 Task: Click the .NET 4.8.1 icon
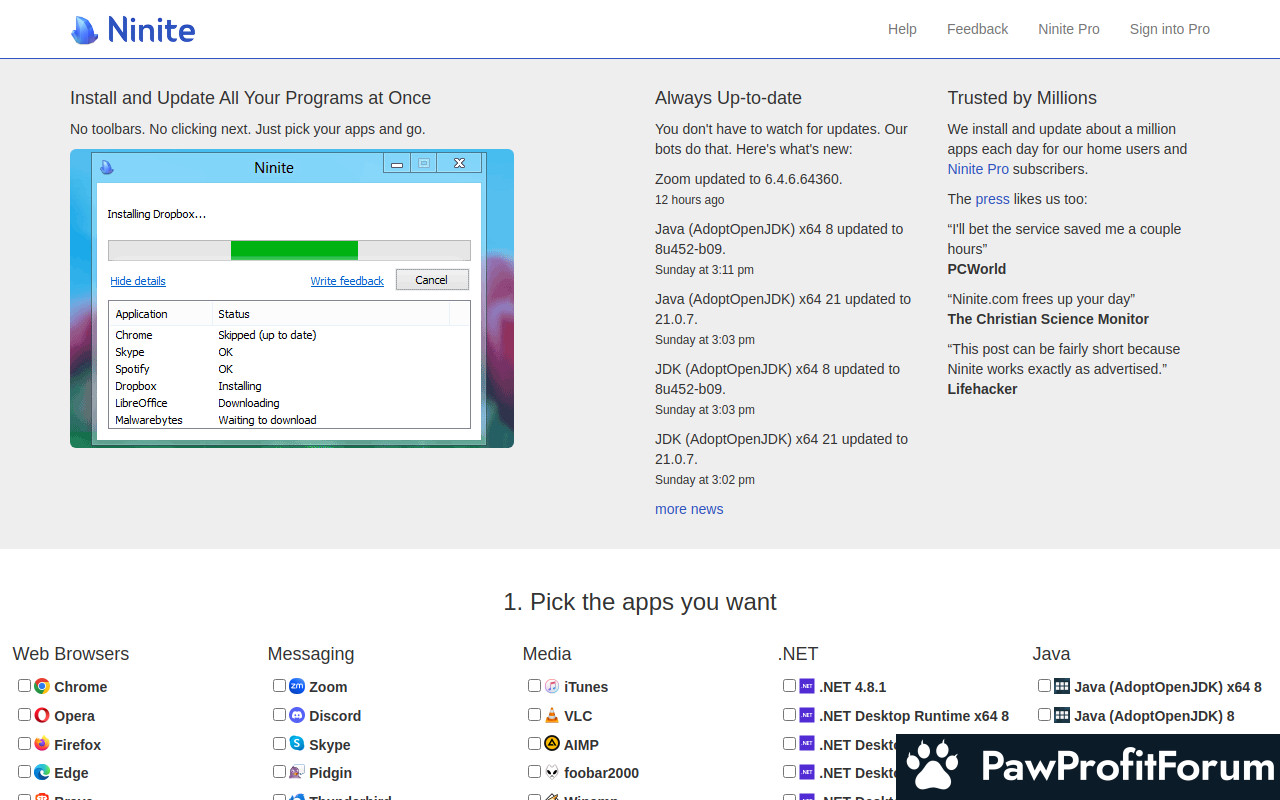click(807, 686)
